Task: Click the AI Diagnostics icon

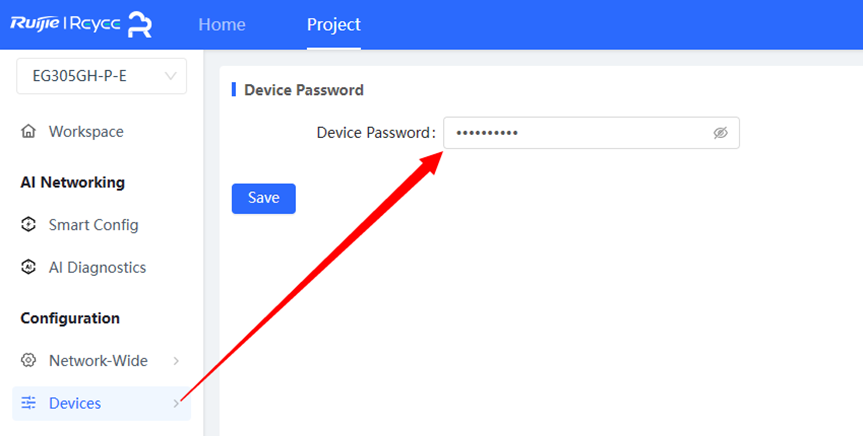Action: point(28,267)
